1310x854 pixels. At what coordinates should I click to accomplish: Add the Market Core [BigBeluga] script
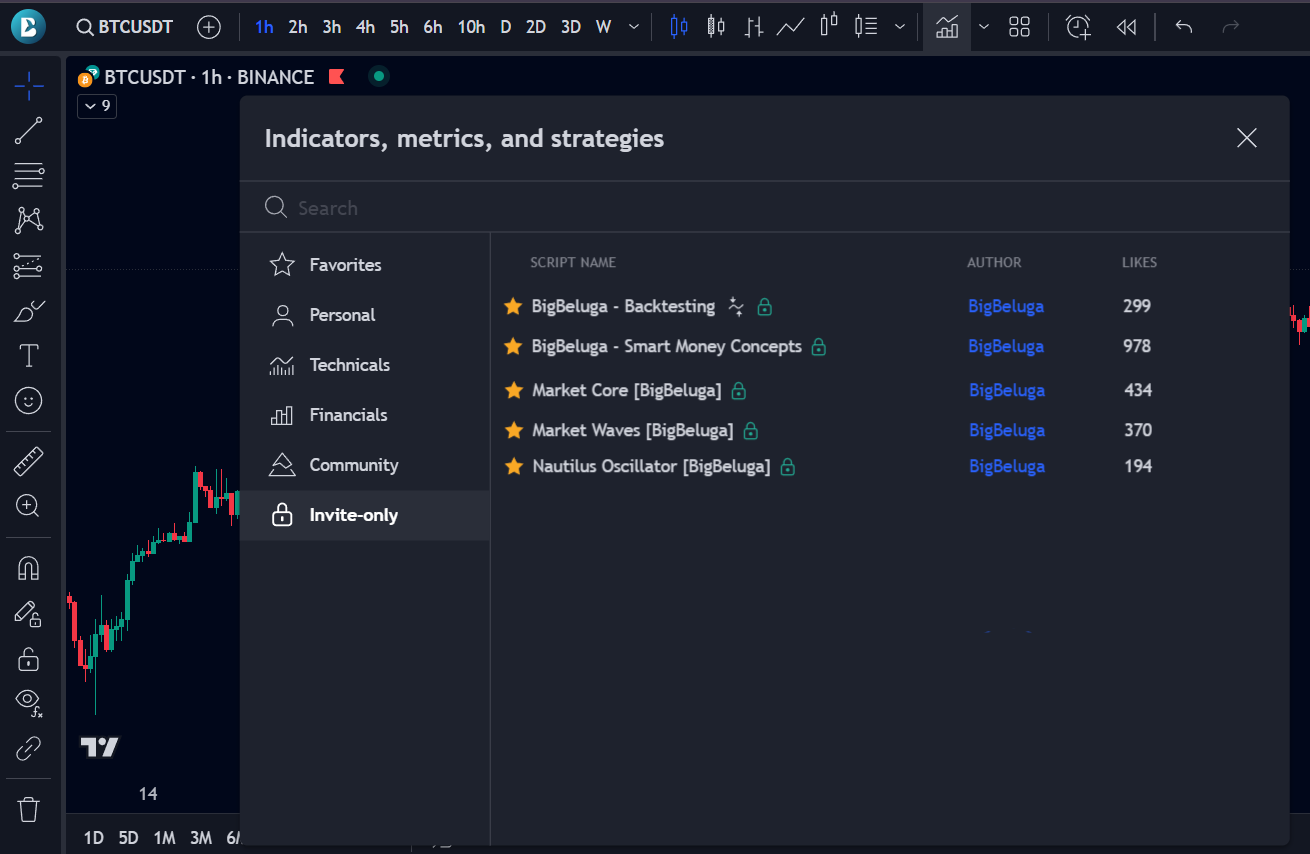pos(626,390)
